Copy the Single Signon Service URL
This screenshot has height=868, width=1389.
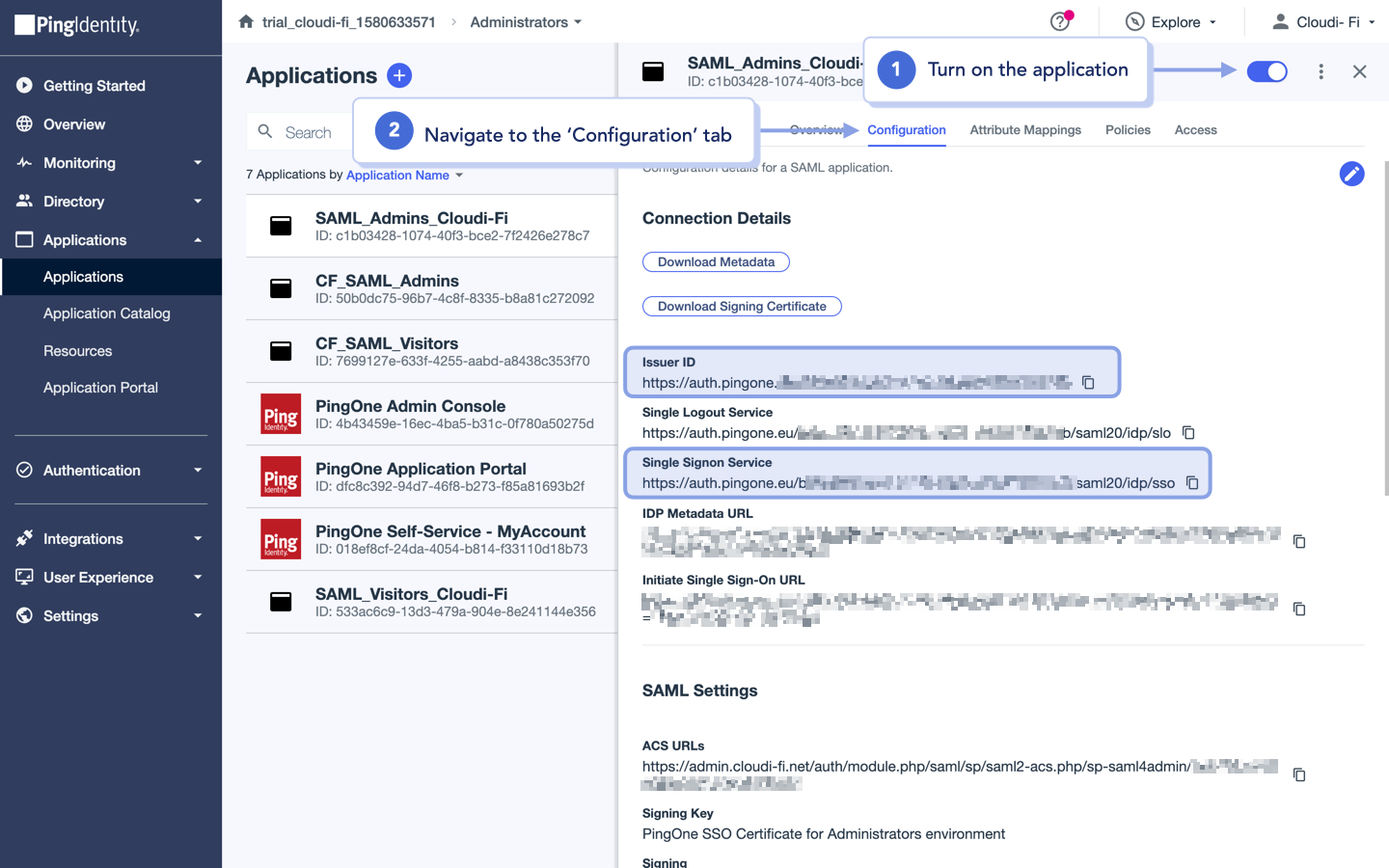1193,483
